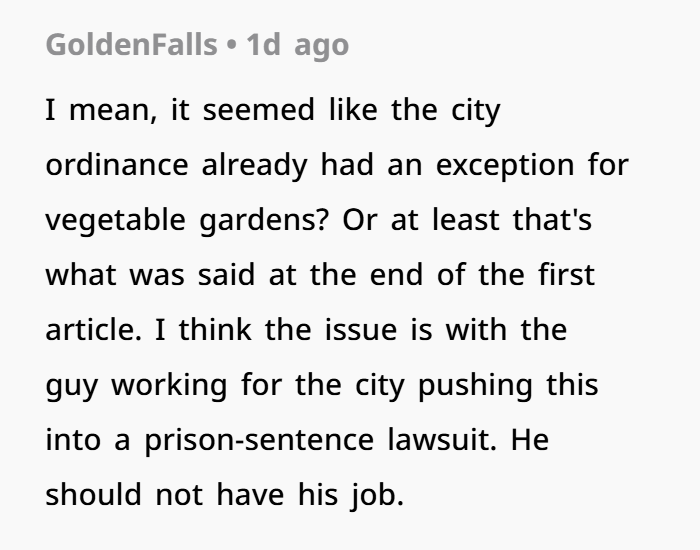Viewport: 700px width, 550px height.
Task: Click the "1d ago" comment timestamp
Action: click(297, 45)
